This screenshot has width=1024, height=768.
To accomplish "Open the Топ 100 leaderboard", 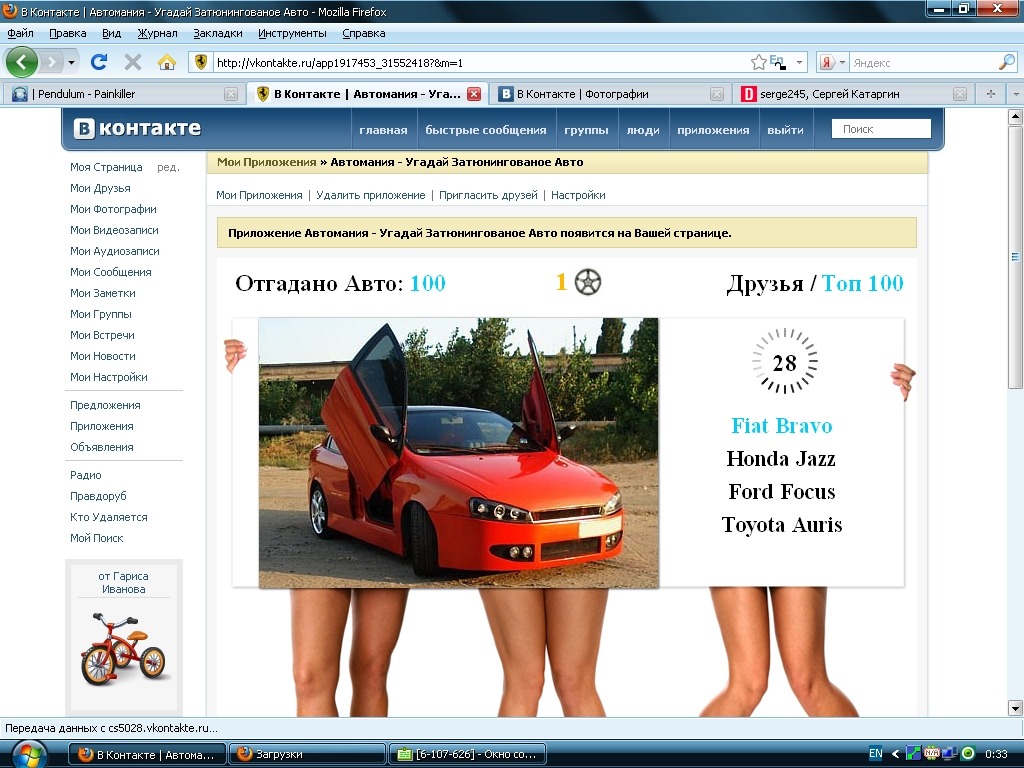I will (x=862, y=283).
